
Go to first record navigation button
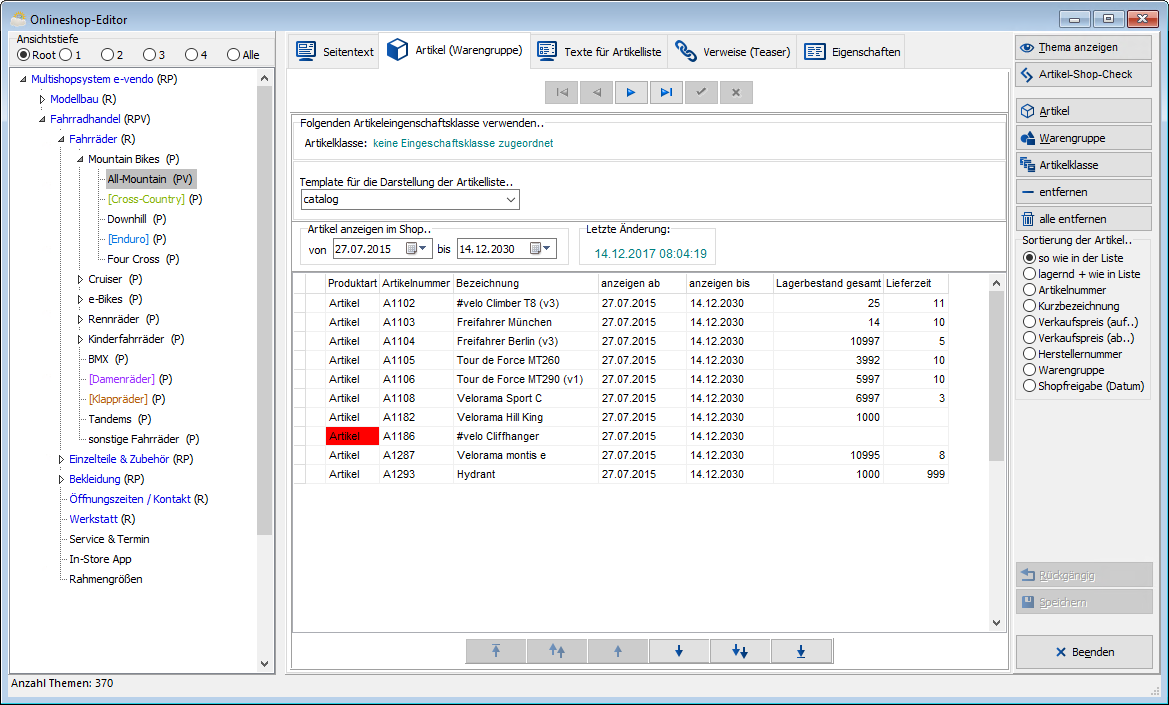point(562,92)
